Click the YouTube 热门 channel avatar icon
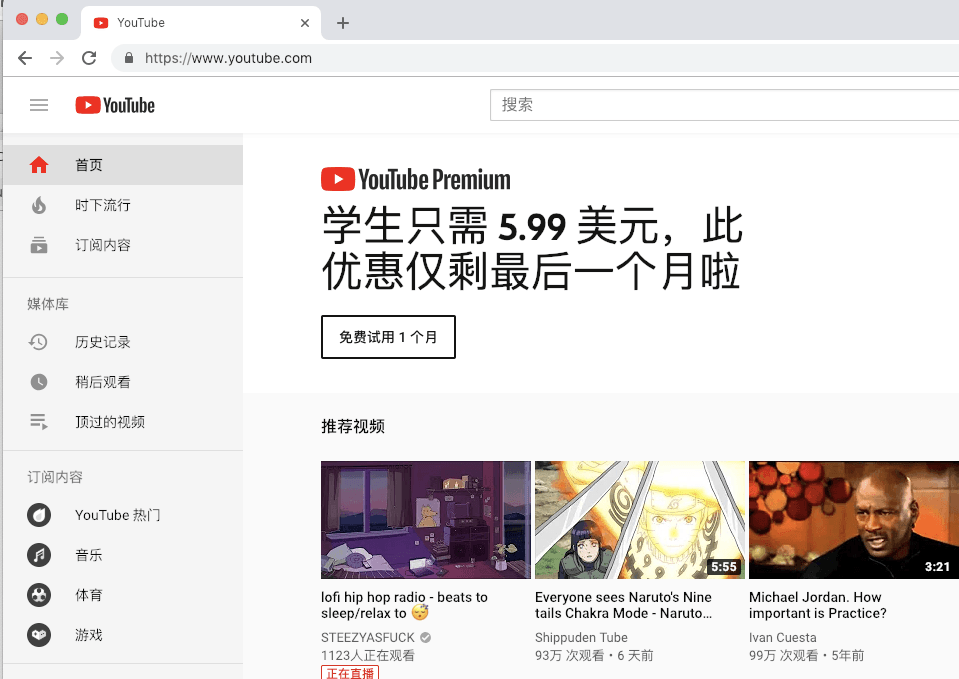Image resolution: width=959 pixels, height=679 pixels. [39, 515]
